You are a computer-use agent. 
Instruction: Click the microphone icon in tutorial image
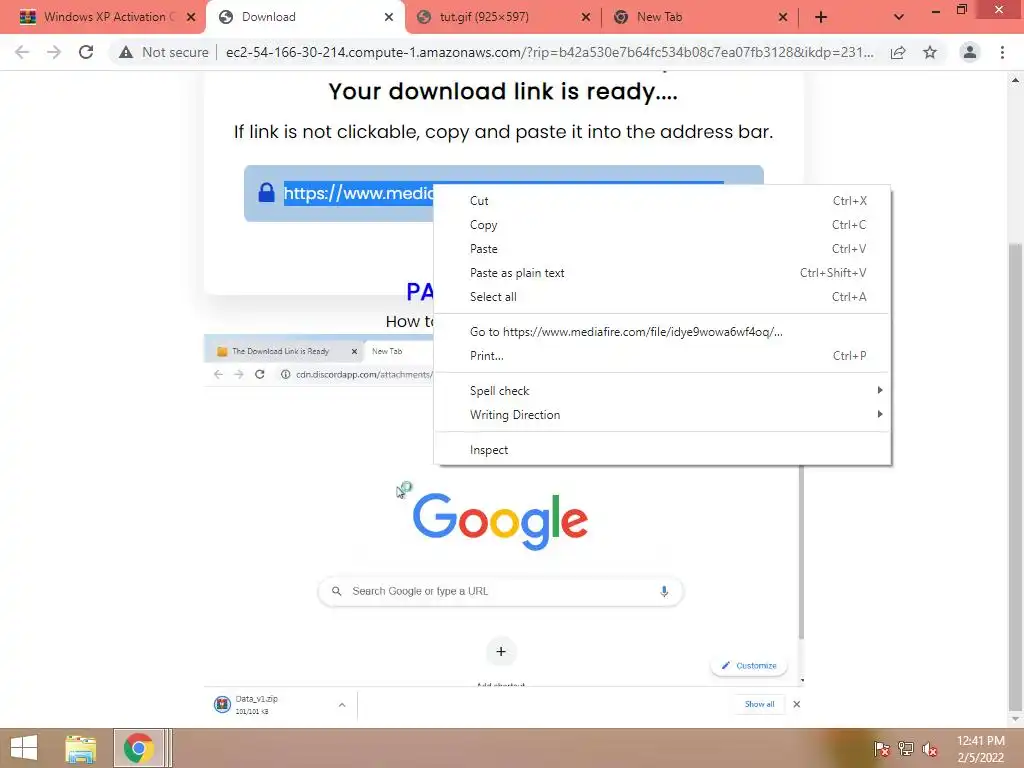click(664, 591)
